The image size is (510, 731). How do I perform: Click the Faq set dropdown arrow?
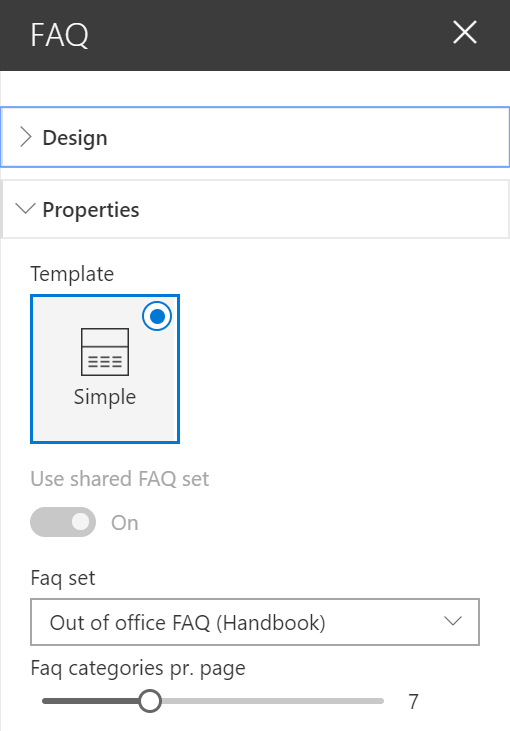click(x=453, y=621)
